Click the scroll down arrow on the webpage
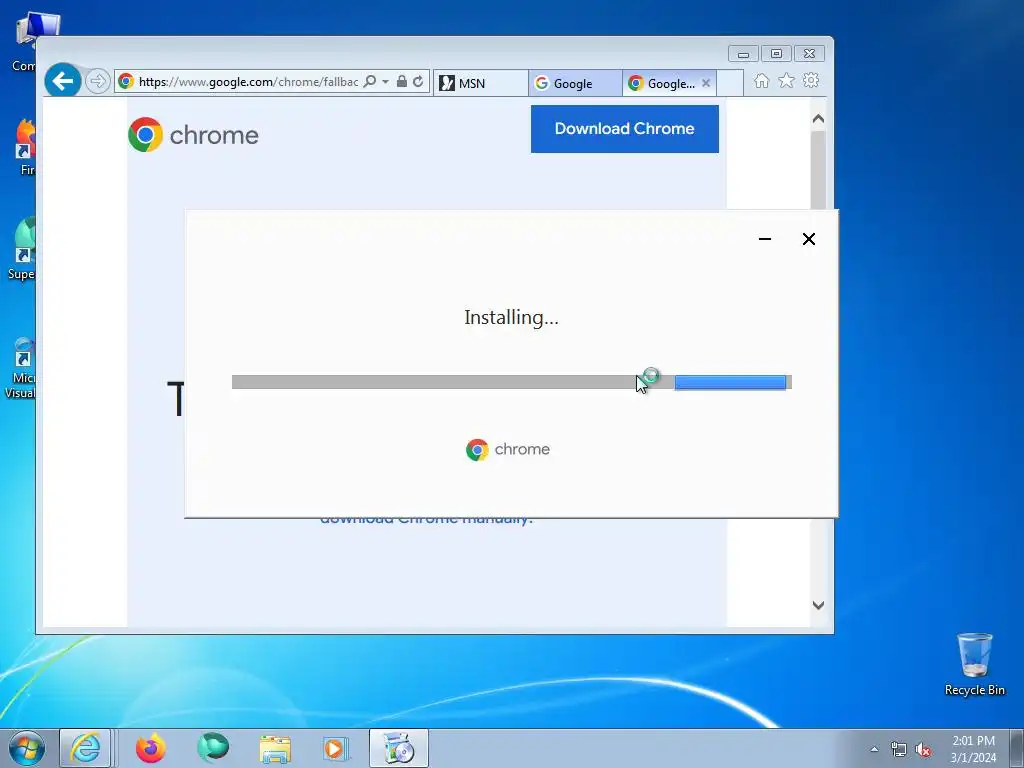This screenshot has height=768, width=1024. pyautogui.click(x=818, y=605)
